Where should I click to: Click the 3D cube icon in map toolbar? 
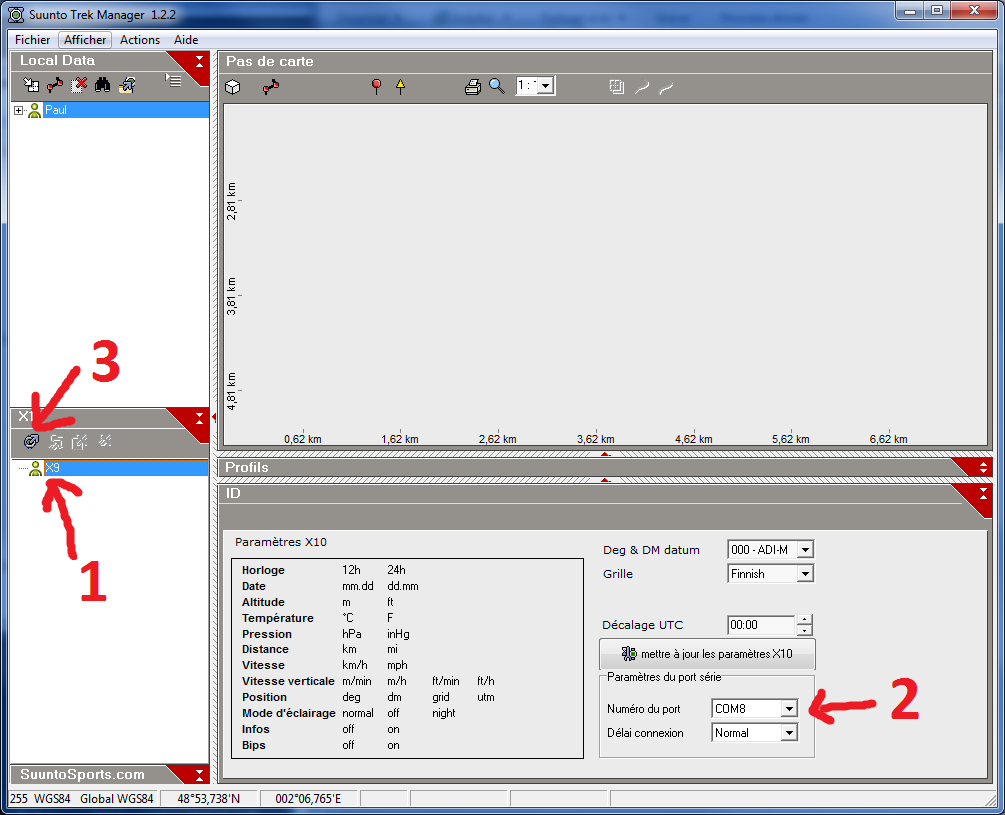coord(232,87)
